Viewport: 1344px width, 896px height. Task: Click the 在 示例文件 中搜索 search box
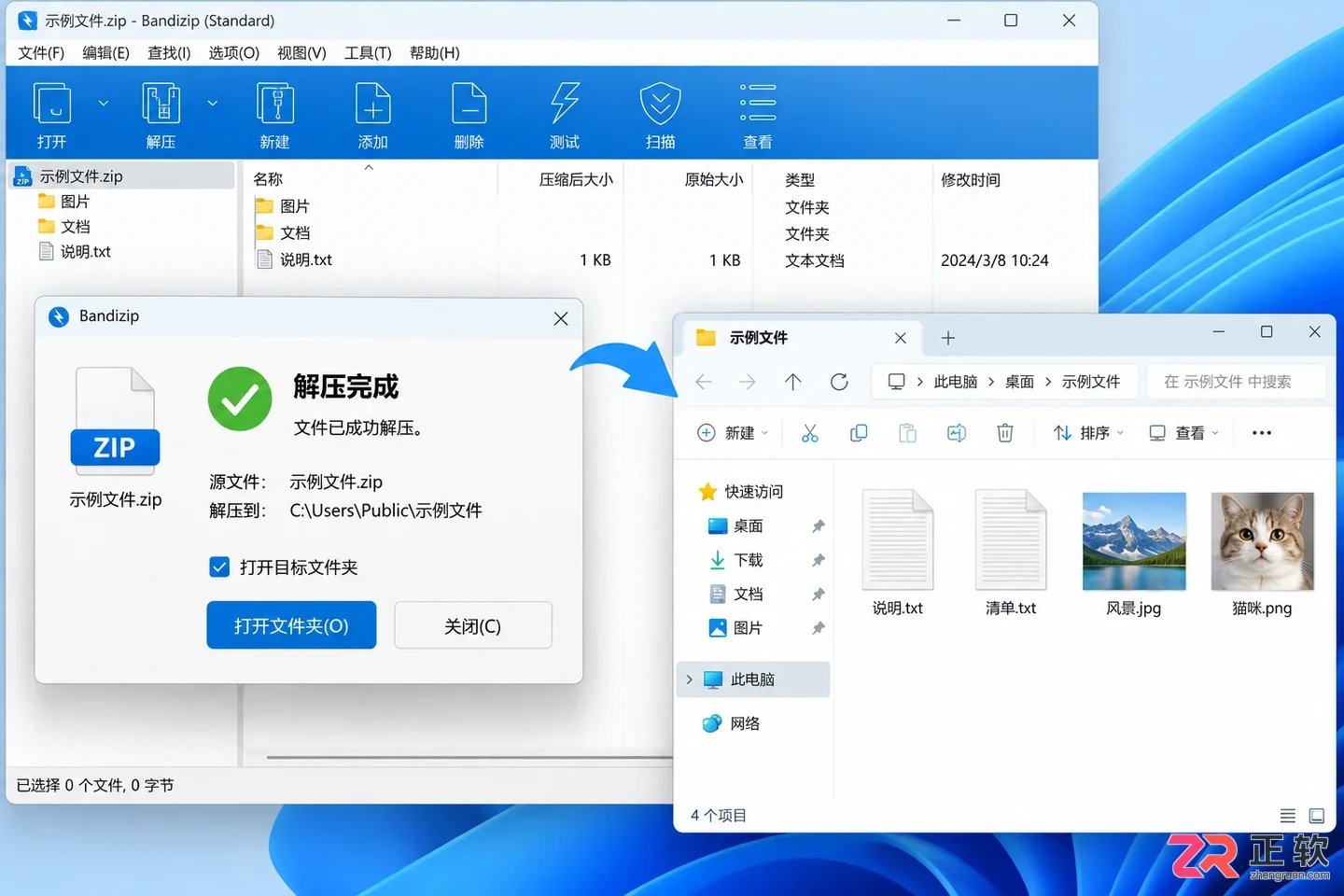(1236, 382)
